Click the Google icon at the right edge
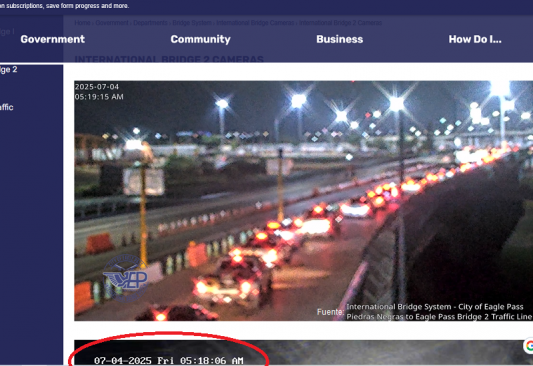 point(529,346)
